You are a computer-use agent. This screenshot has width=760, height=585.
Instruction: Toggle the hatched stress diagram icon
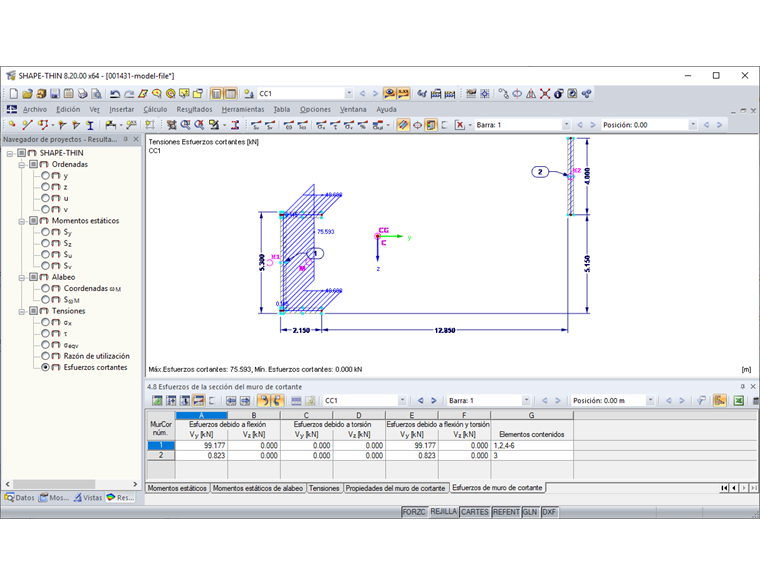point(403,125)
